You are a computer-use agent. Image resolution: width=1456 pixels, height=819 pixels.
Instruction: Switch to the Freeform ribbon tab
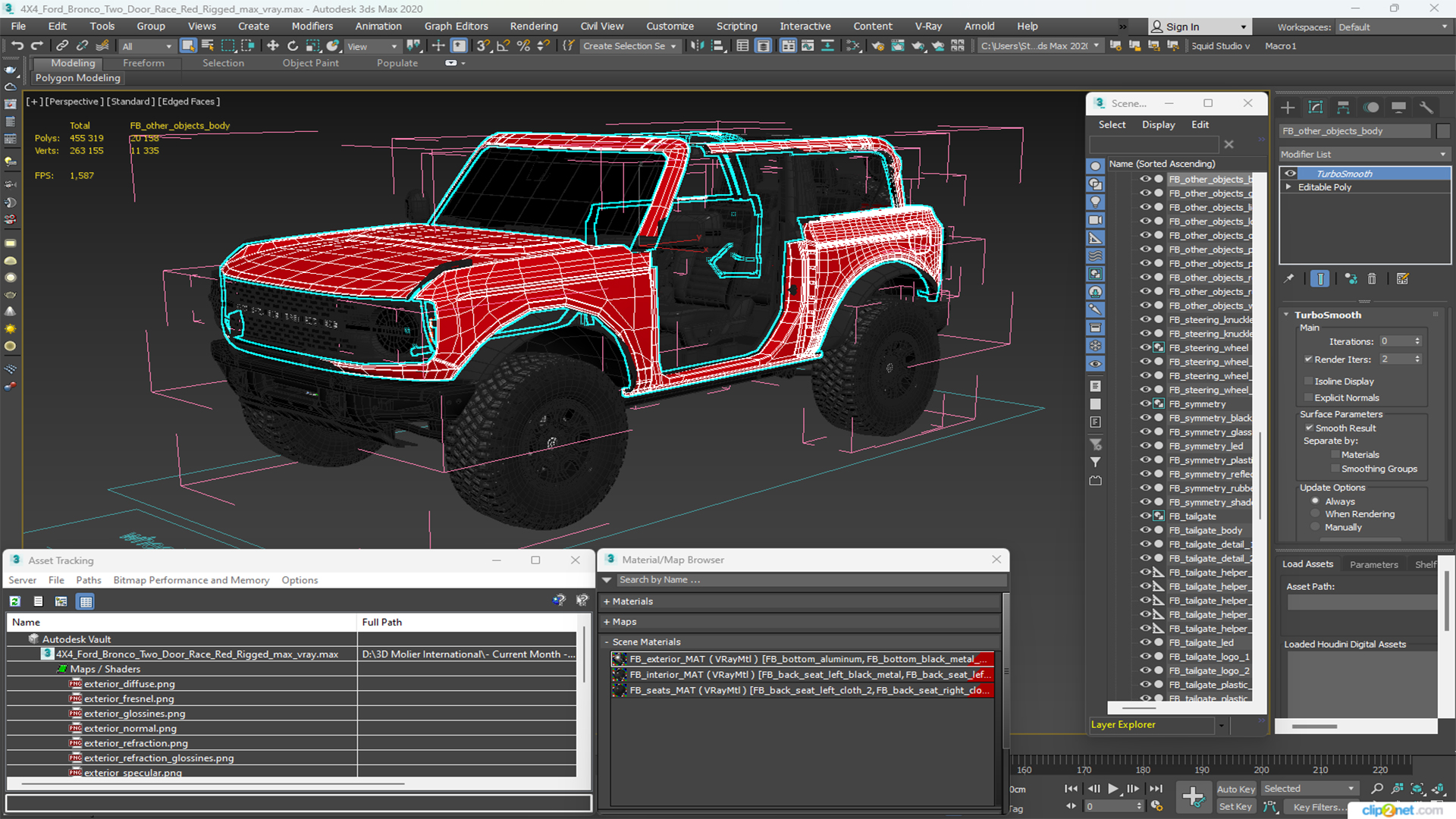coord(143,63)
